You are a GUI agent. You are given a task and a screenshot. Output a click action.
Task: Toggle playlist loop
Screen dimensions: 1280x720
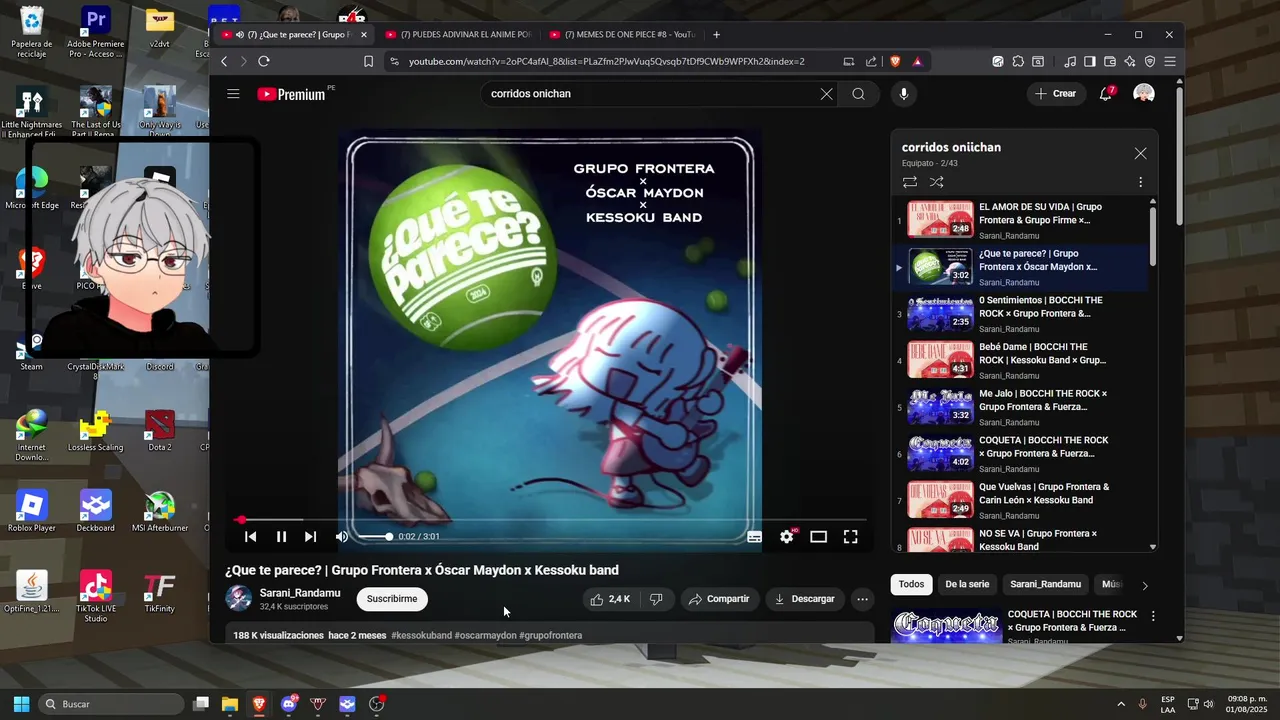pyautogui.click(x=910, y=182)
